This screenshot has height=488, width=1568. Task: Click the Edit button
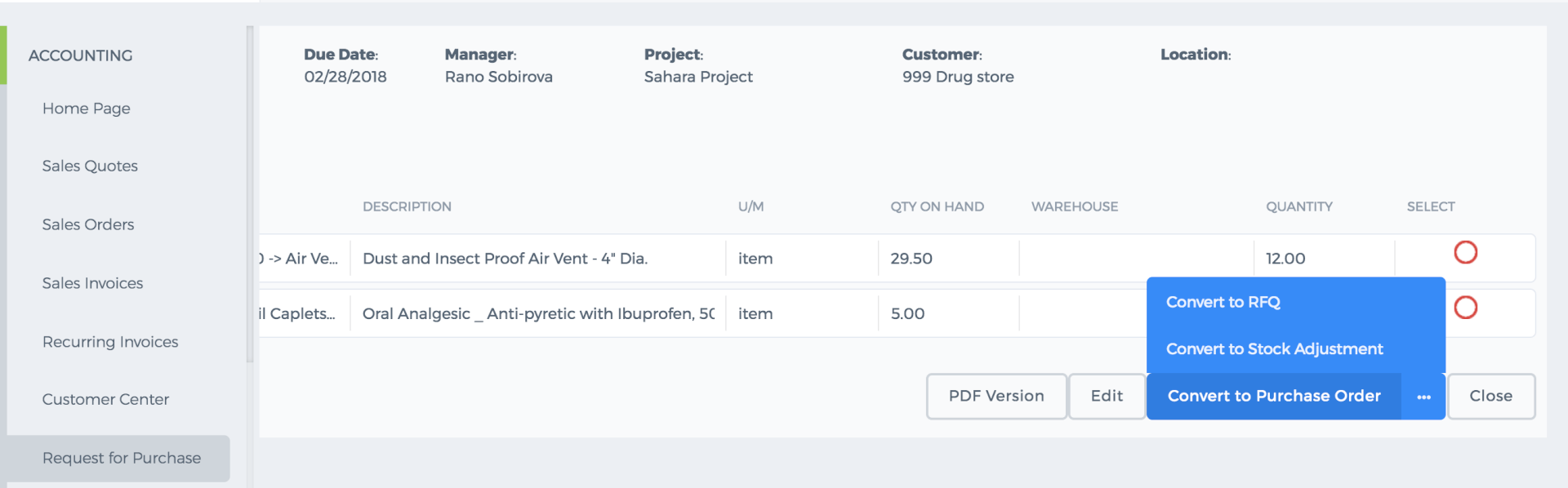tap(1107, 397)
